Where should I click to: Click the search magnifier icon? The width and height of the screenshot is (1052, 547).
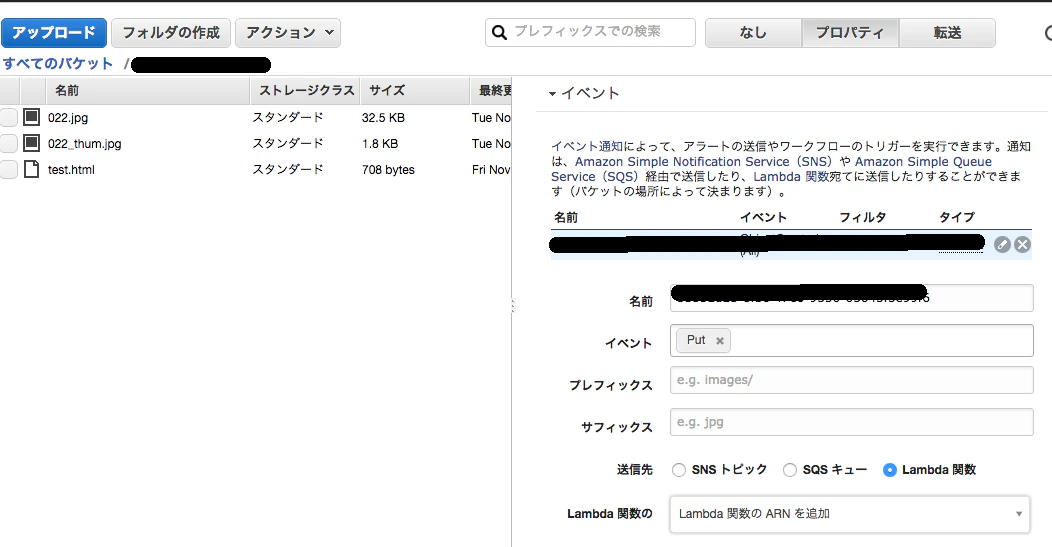point(499,32)
